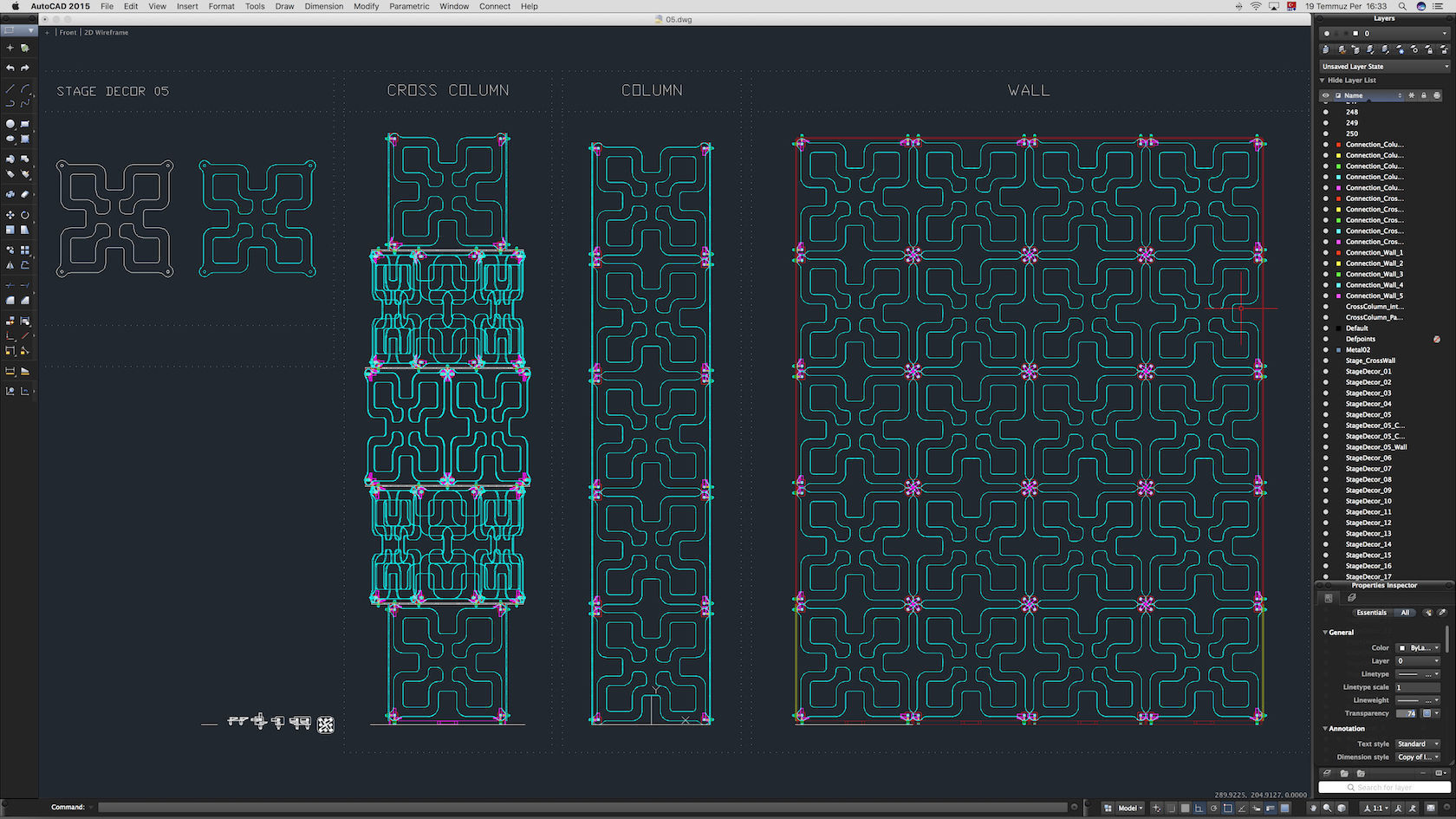The image size is (1456, 819).
Task: Select the Stretch tool
Action: tap(25, 230)
